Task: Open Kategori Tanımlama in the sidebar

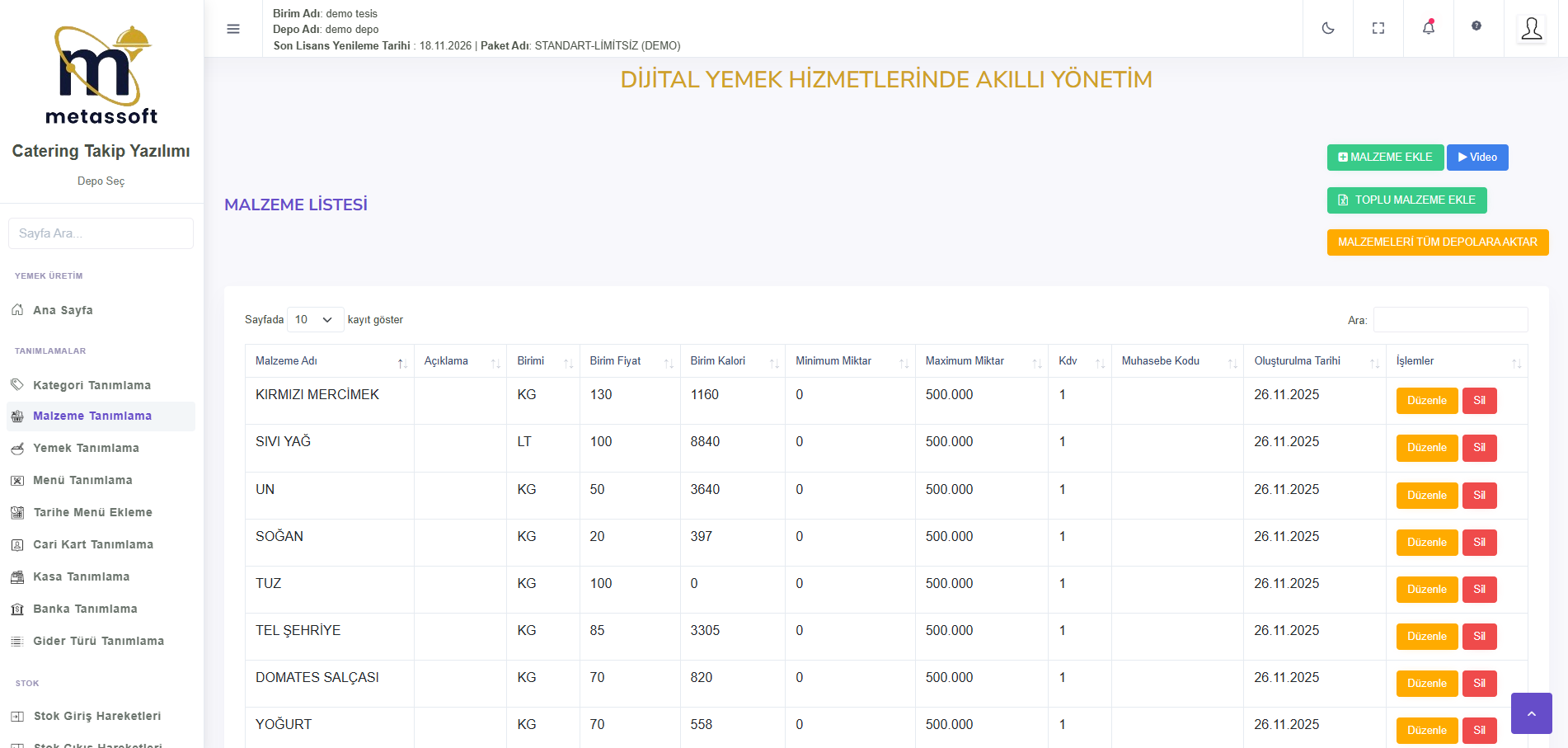Action: (x=92, y=385)
